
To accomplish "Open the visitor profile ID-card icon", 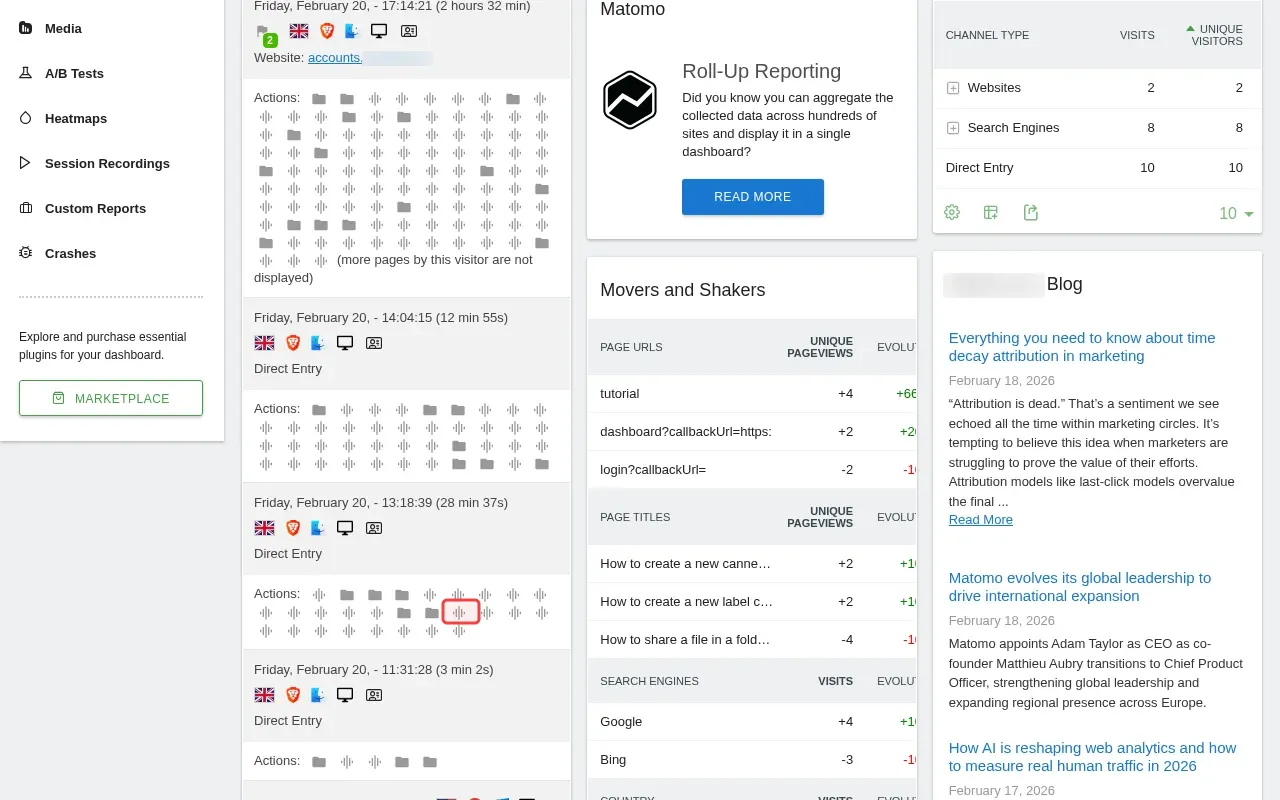I will (x=408, y=30).
